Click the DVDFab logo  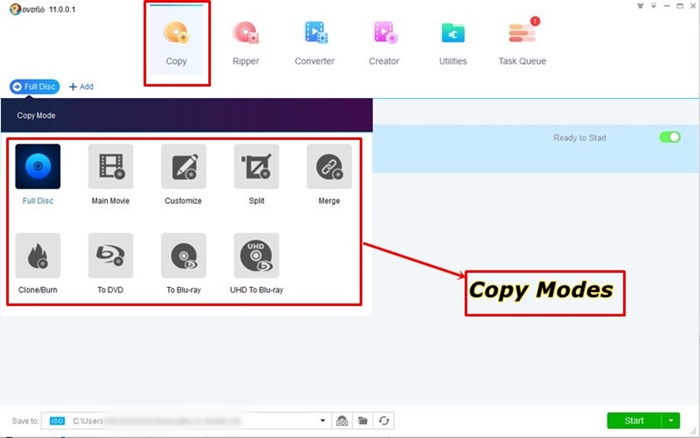pyautogui.click(x=27, y=9)
